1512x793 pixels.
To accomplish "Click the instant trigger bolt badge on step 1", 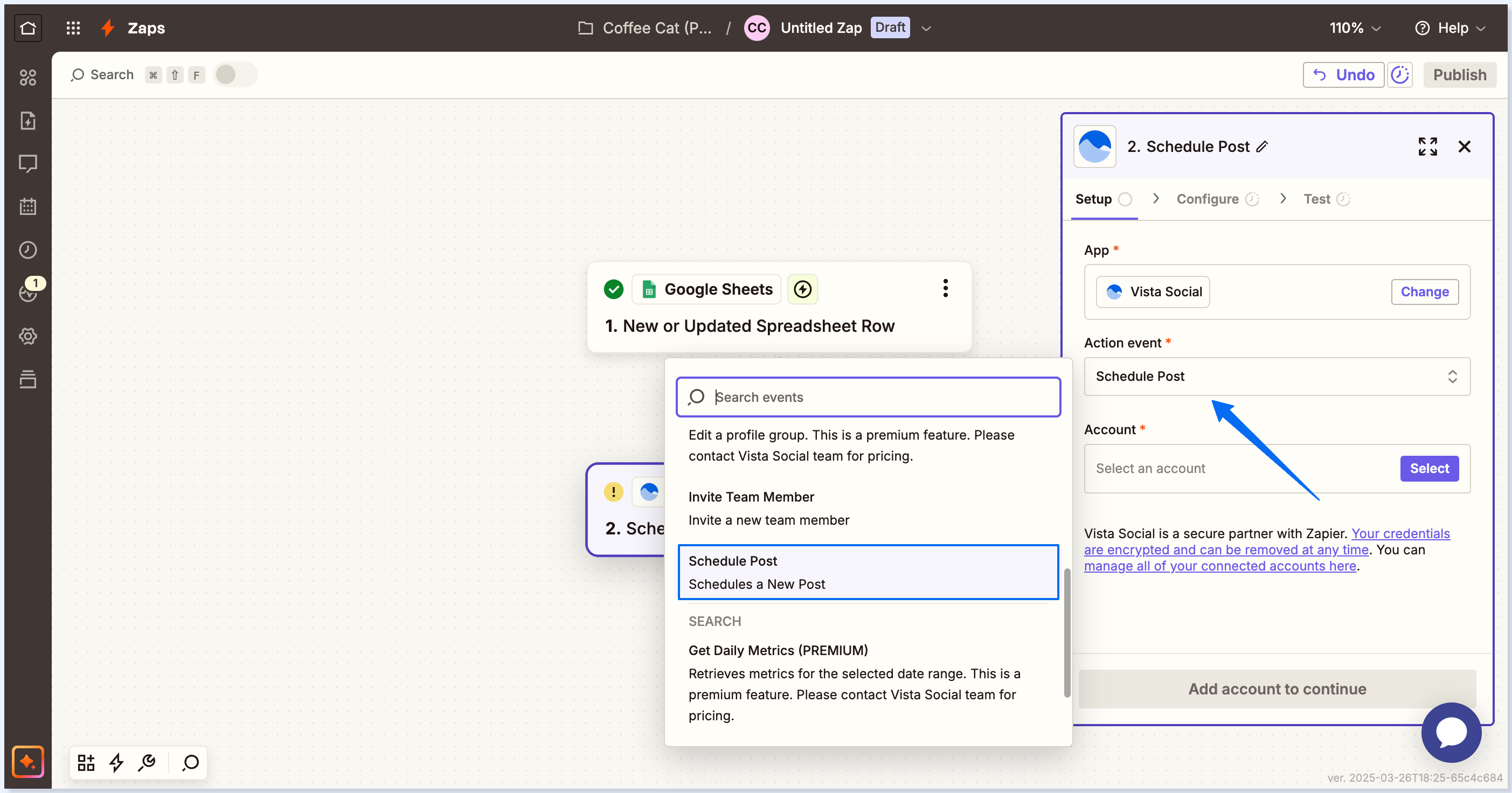I will tap(802, 289).
